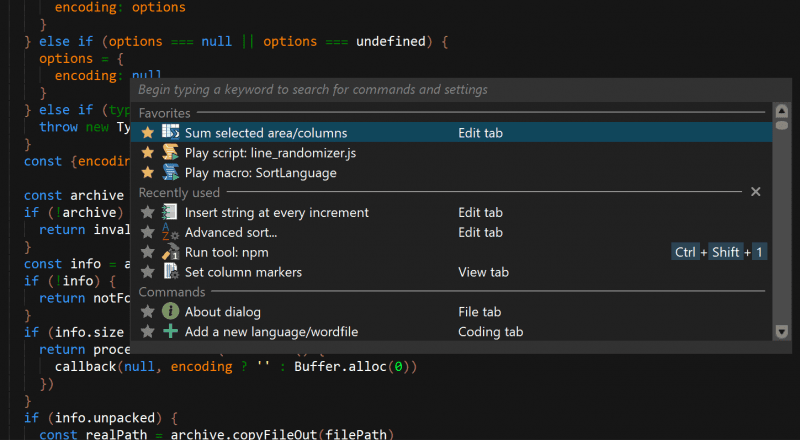Click the word undefined in the code
Image resolution: width=800 pixels, height=440 pixels.
tap(391, 41)
